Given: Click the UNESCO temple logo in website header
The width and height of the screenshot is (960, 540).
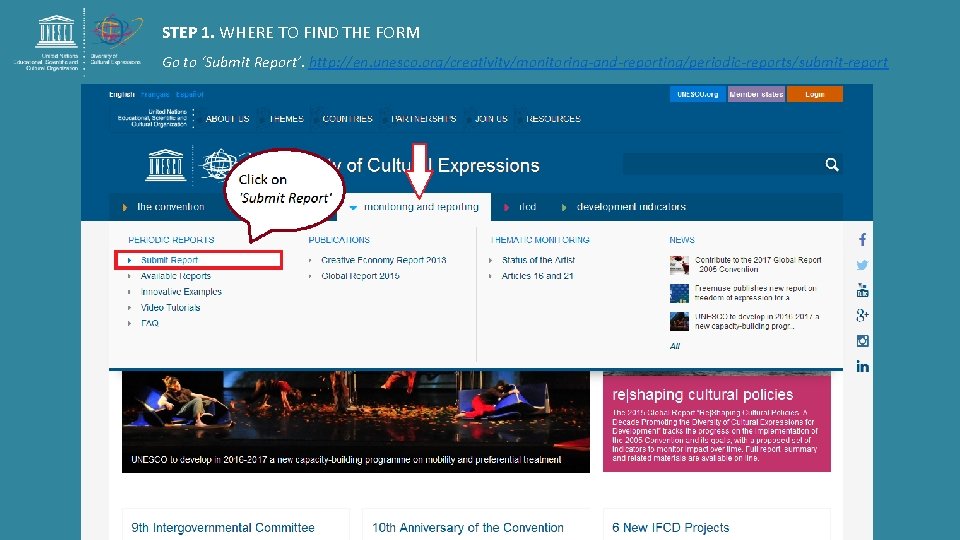Looking at the screenshot, I should pyautogui.click(x=165, y=165).
